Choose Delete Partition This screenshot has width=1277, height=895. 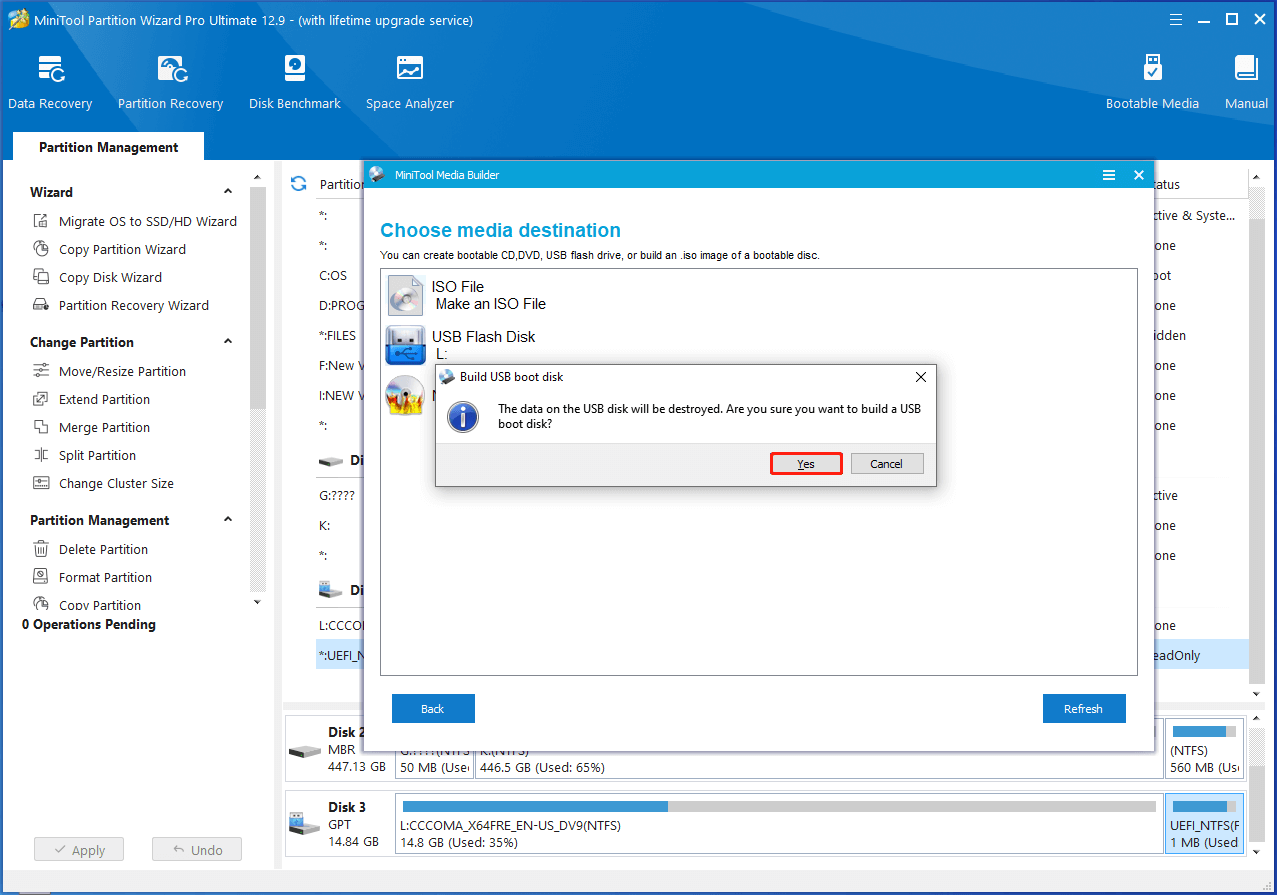[x=90, y=549]
